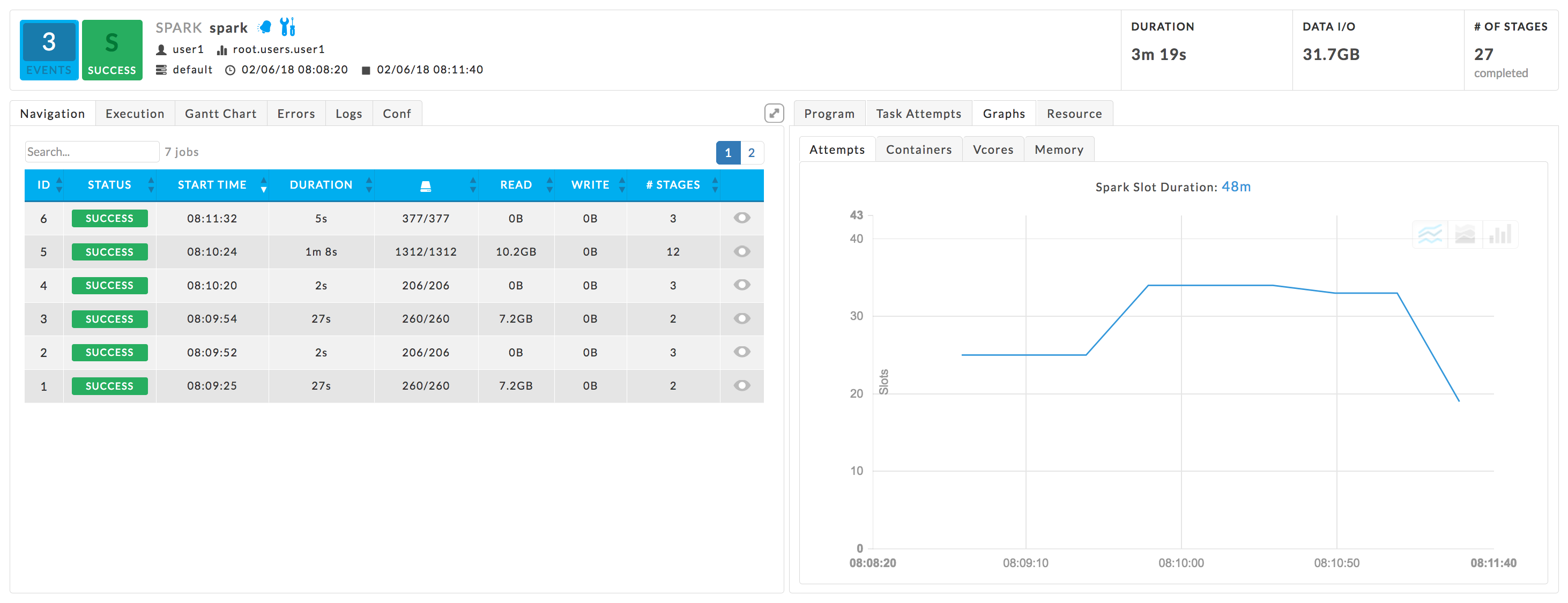
Task: Click SUCCESS status of job 5
Action: (x=109, y=252)
